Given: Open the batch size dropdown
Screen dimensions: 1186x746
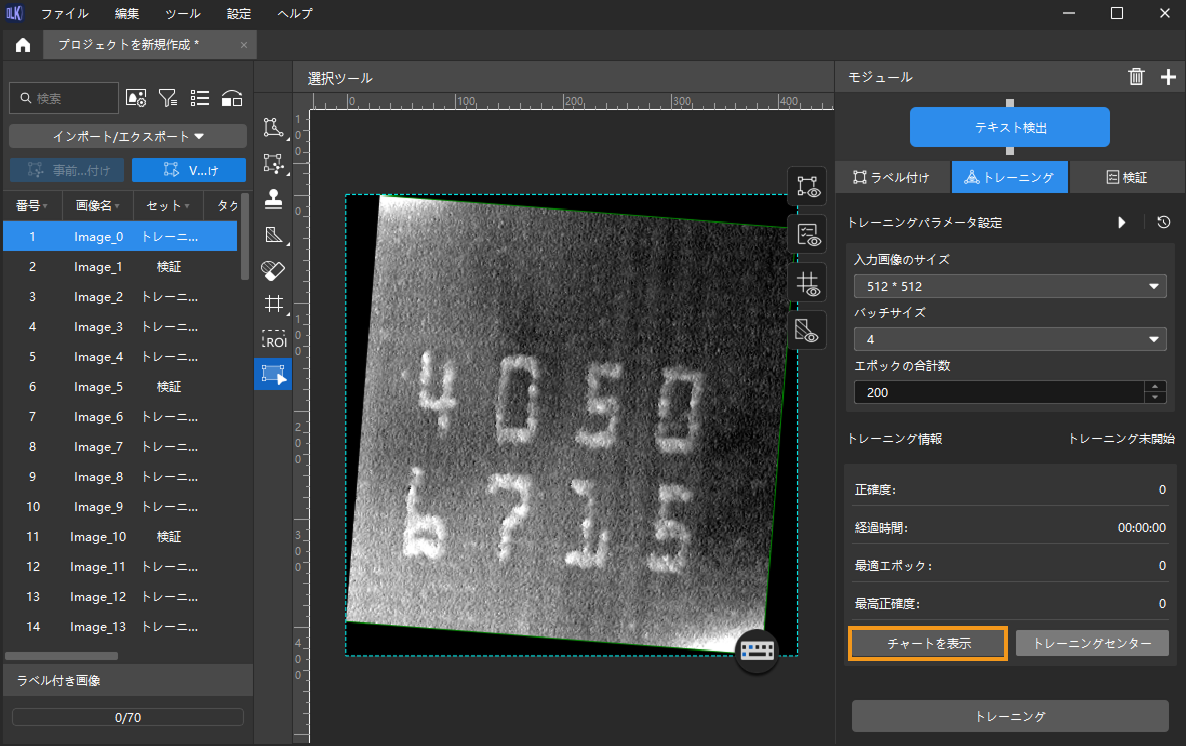Looking at the screenshot, I should pos(1010,339).
